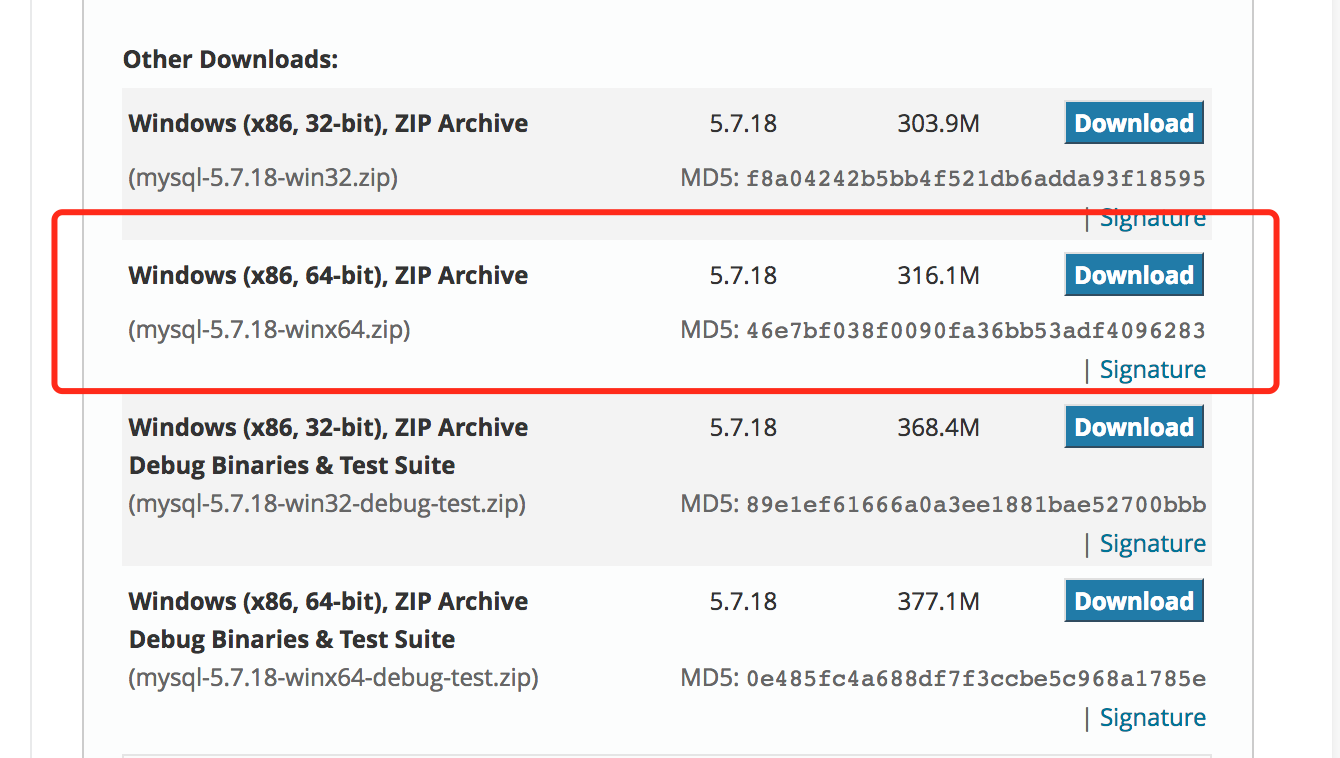Download the 32-bit Debug Binaries Test Suite
Screen dimensions: 1340x758
pyautogui.click(x=1133, y=426)
